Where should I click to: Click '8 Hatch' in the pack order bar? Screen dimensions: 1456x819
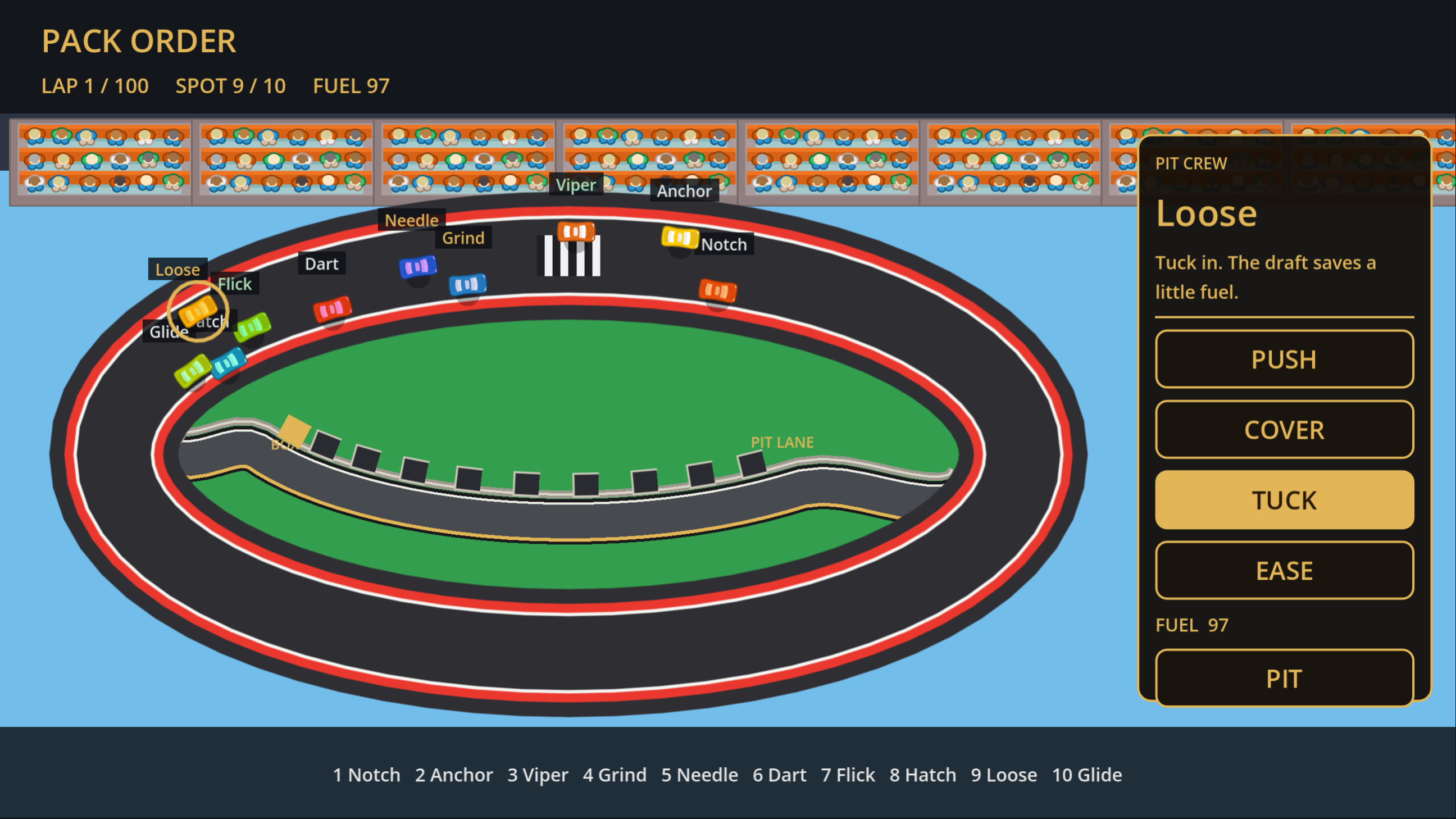[x=923, y=775]
